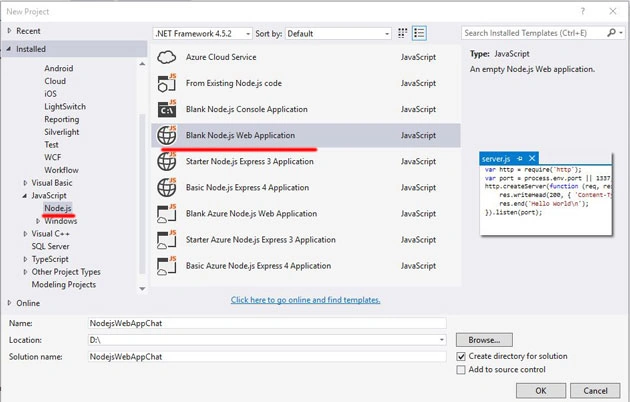
Task: Expand the Visual C++ node
Action: click(25, 234)
